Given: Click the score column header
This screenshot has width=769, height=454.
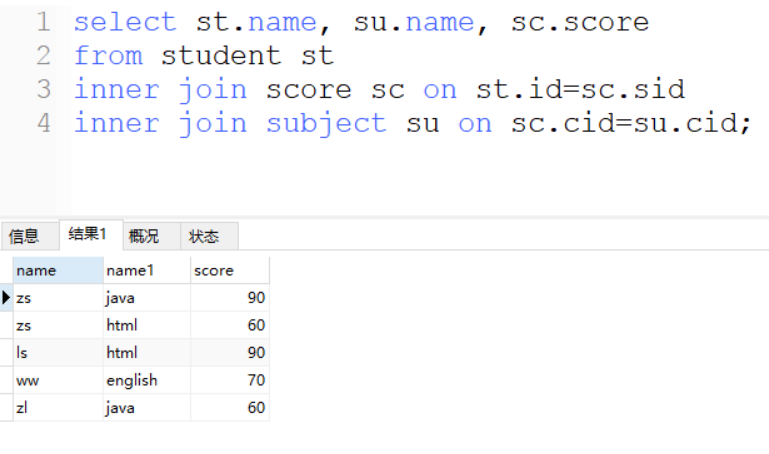Looking at the screenshot, I should pos(230,270).
